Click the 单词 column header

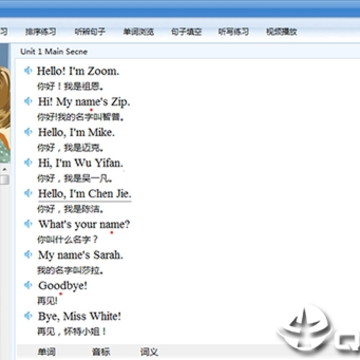coord(46,352)
